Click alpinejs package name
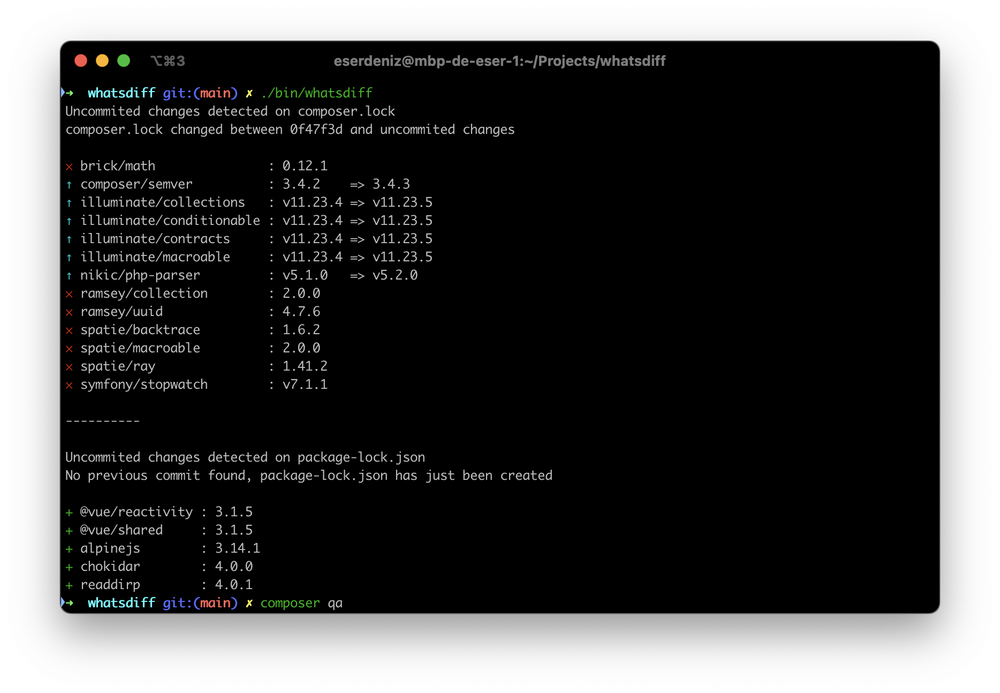Image resolution: width=1000 pixels, height=693 pixels. pyautogui.click(x=110, y=548)
